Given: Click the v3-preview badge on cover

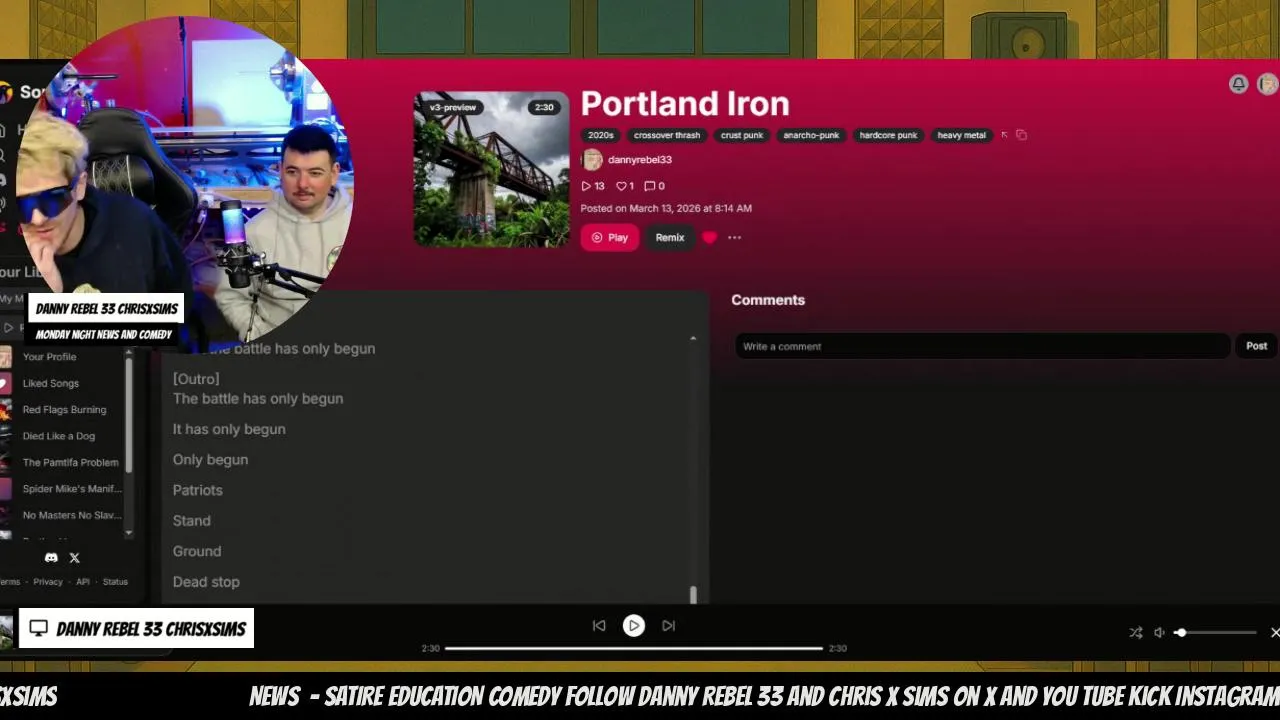Looking at the screenshot, I should click(453, 108).
